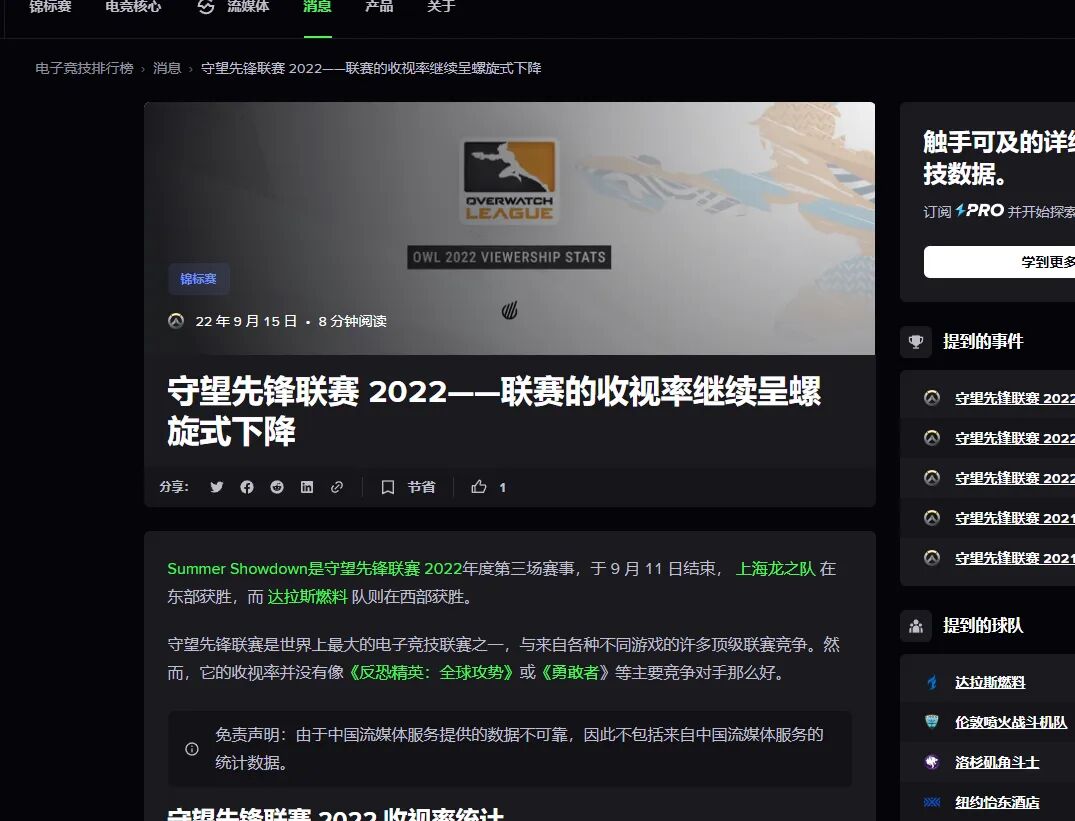Click the London Spitfire team logo icon
The width and height of the screenshot is (1075, 821).
(x=932, y=722)
